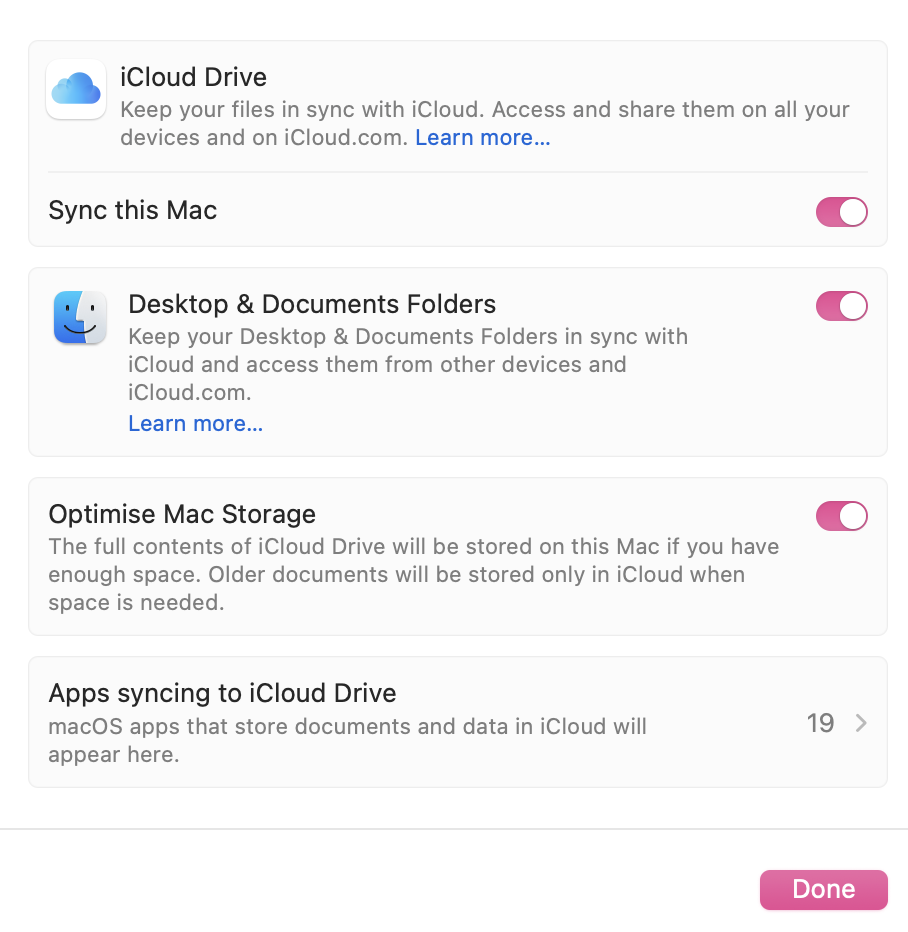
Task: Open the Apps syncing to iCloud Drive row
Action: point(457,722)
